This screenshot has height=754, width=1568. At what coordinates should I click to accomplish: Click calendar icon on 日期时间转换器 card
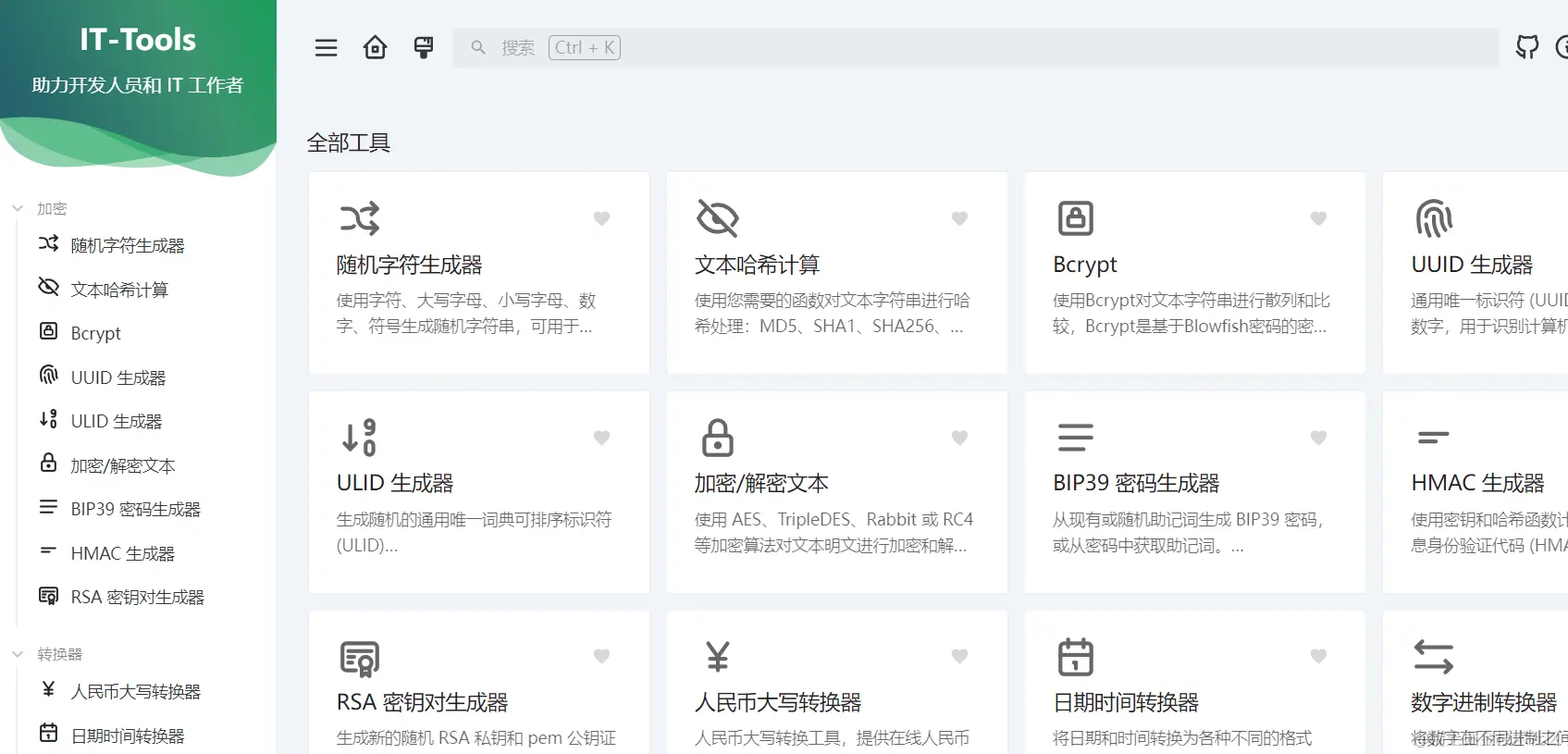[x=1075, y=657]
